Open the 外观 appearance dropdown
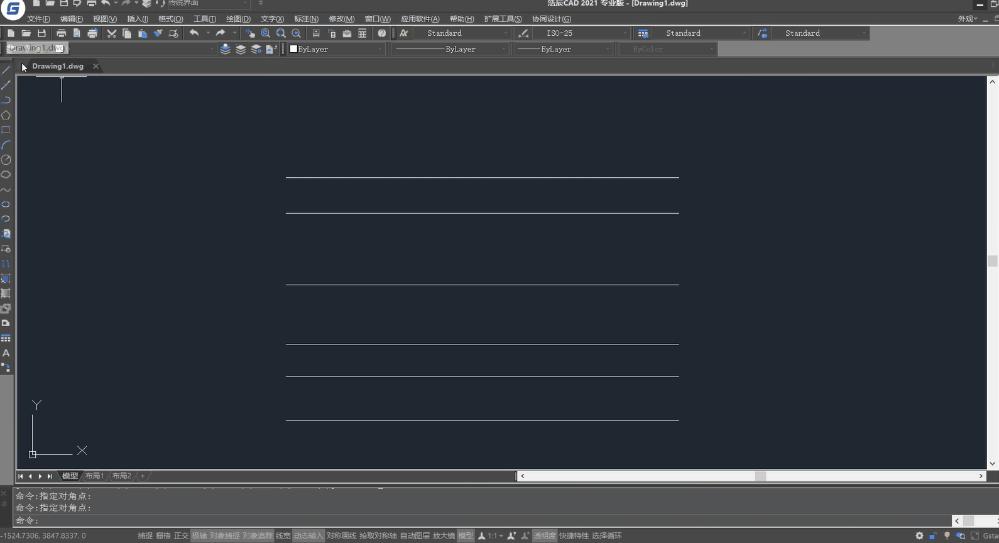The image size is (999, 543). 967,19
